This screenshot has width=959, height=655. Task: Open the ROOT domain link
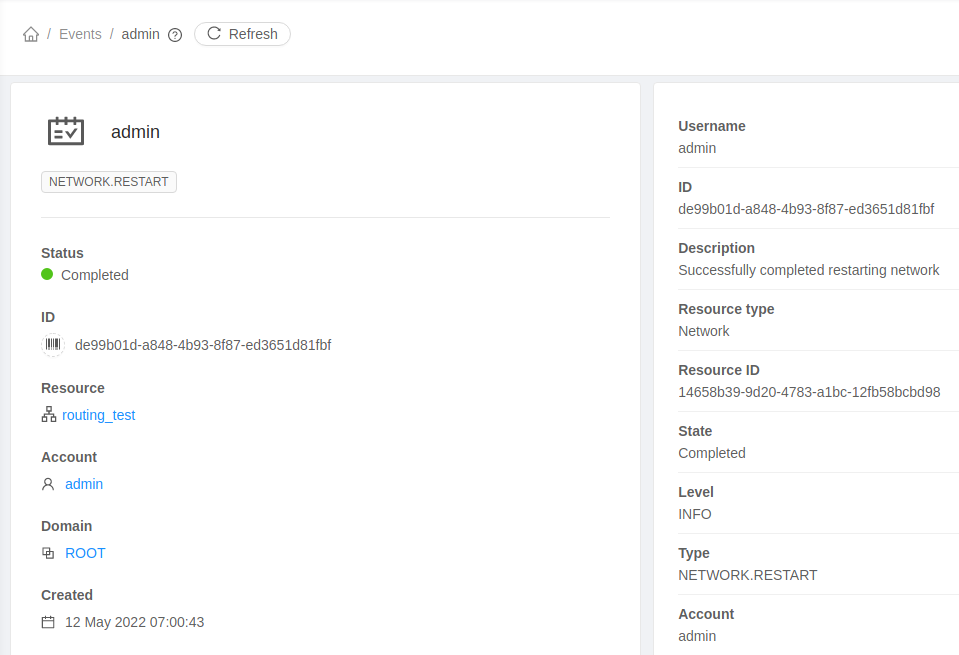pos(85,553)
